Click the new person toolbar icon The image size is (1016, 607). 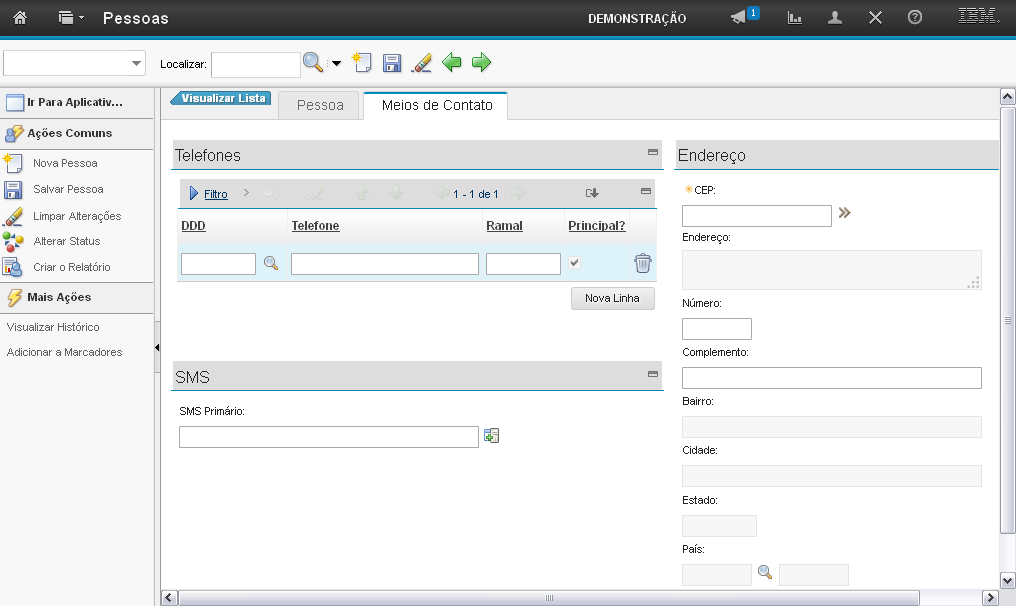click(x=362, y=63)
